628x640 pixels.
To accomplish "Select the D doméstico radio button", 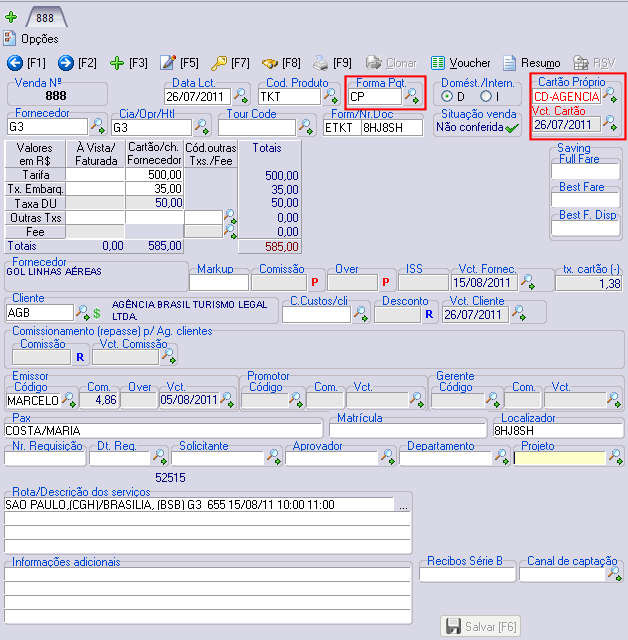I will tap(447, 96).
